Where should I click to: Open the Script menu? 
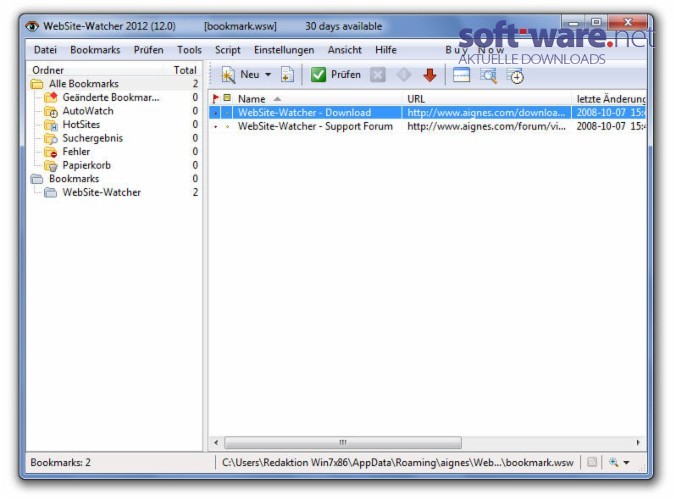click(228, 50)
